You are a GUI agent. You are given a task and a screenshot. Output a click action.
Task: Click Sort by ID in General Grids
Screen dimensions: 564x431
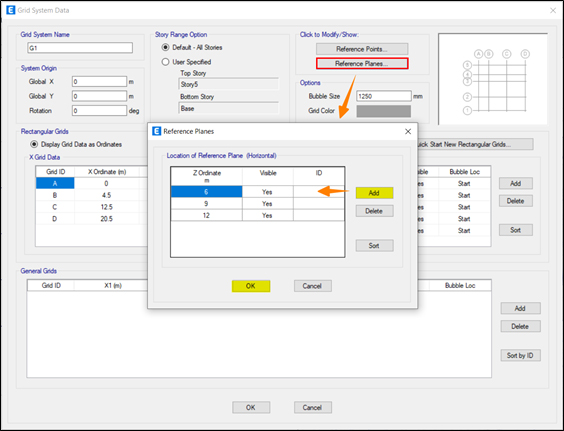[x=520, y=355]
